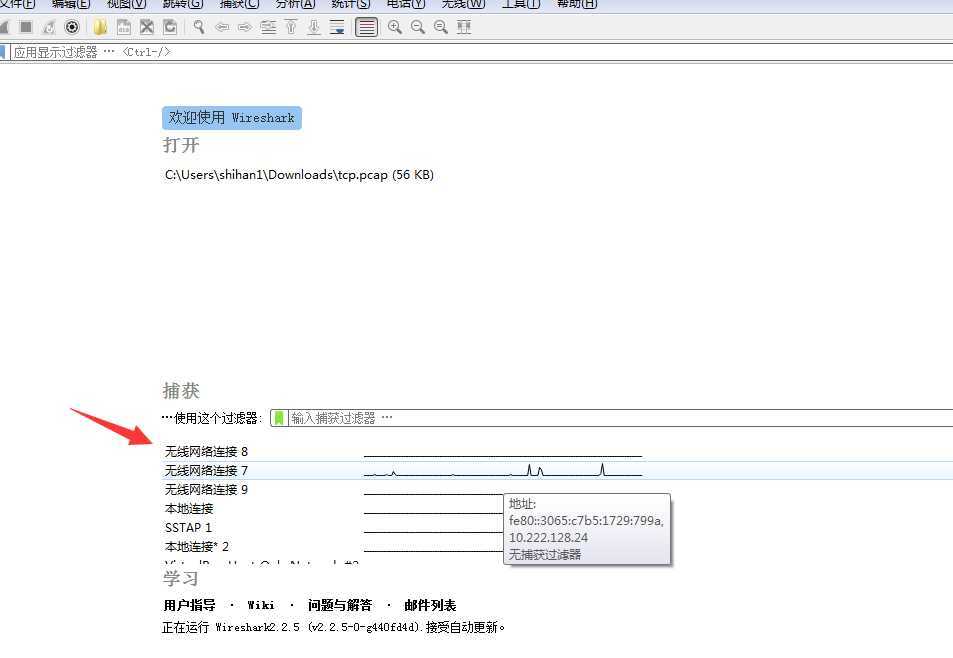This screenshot has width=953, height=658.
Task: Open the 文件(F) menu
Action: (x=17, y=4)
